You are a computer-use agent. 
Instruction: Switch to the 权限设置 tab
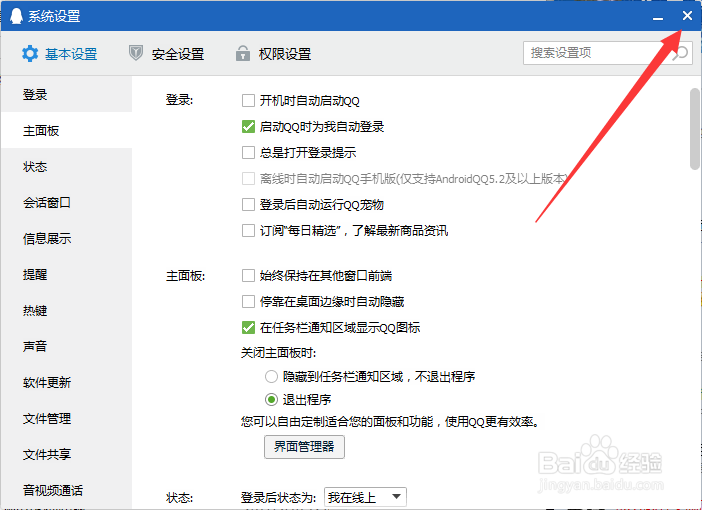(x=274, y=54)
